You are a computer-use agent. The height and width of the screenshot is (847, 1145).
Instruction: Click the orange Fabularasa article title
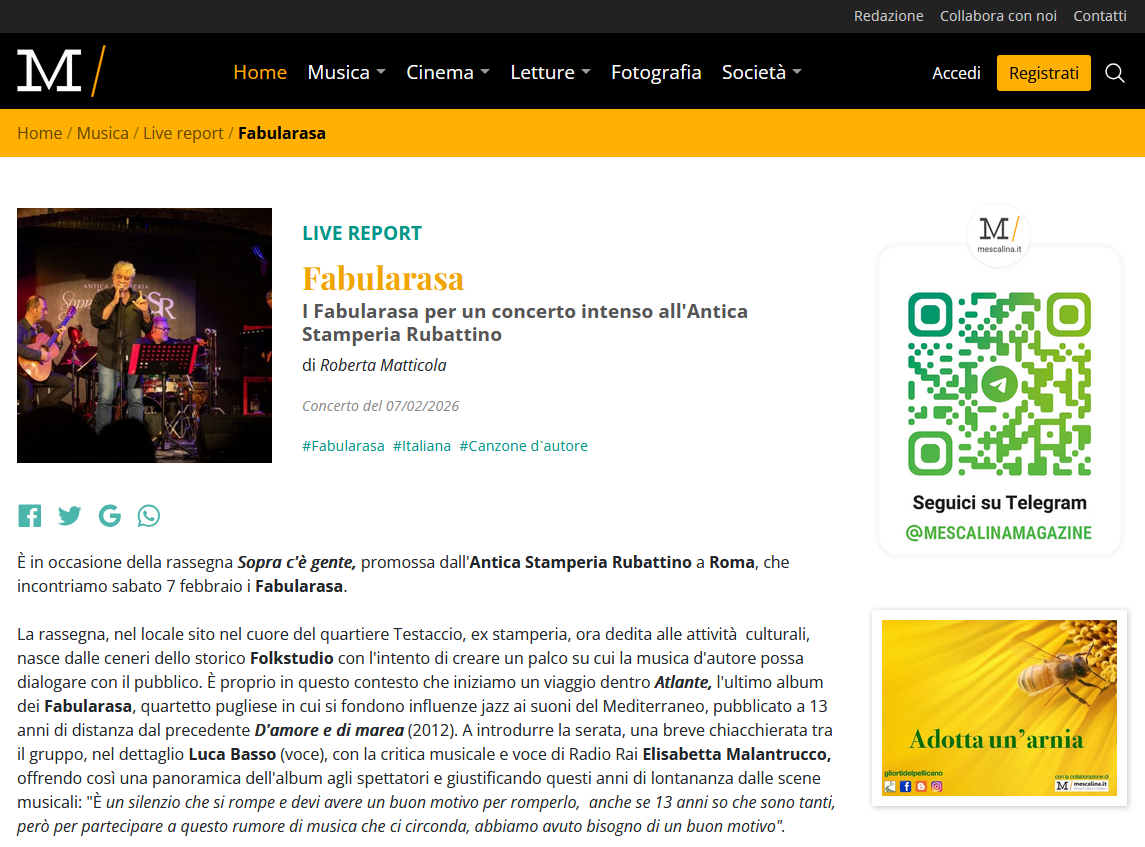(x=383, y=278)
